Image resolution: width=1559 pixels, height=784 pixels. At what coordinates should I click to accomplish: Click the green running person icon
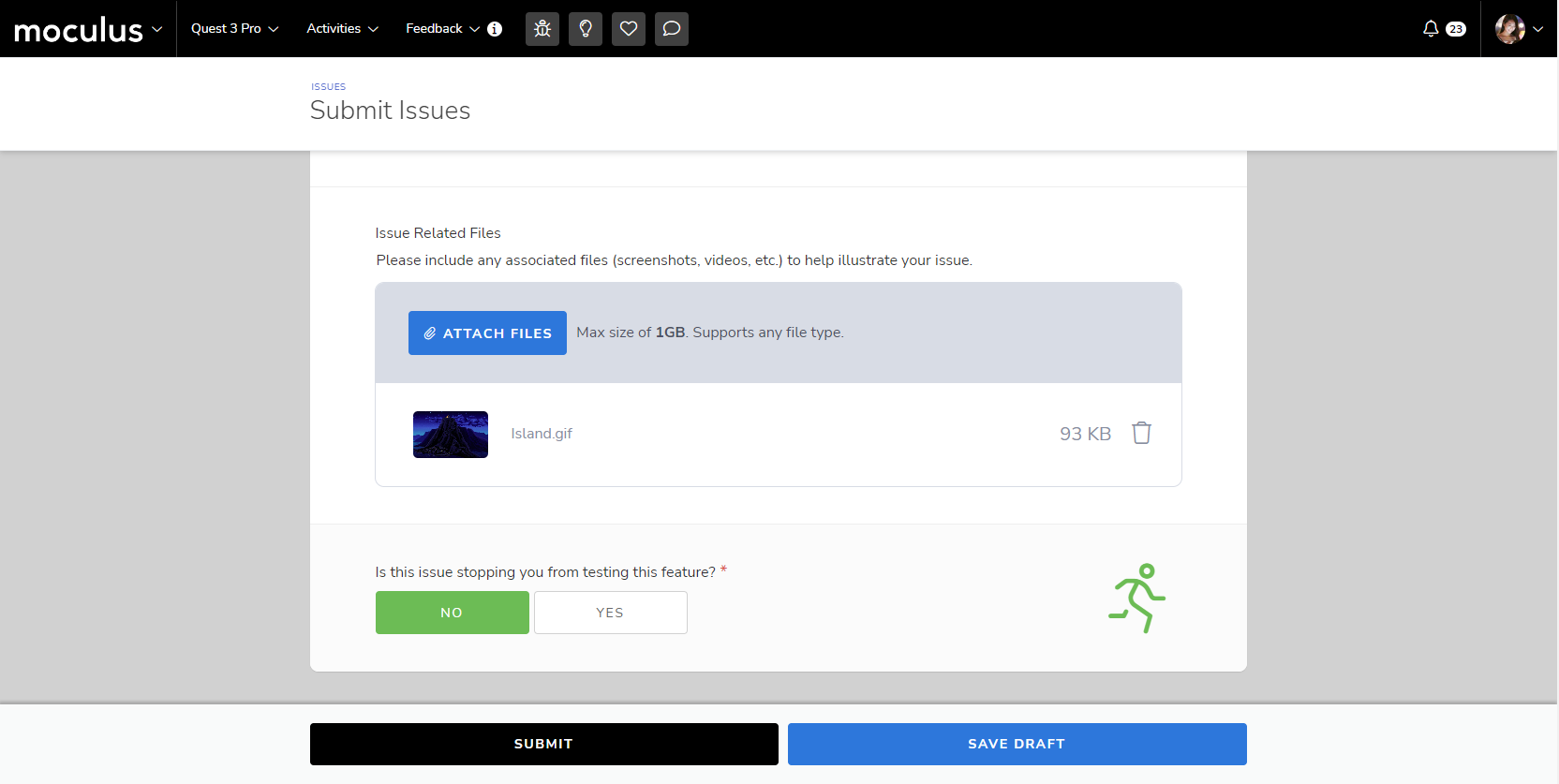pos(1136,598)
